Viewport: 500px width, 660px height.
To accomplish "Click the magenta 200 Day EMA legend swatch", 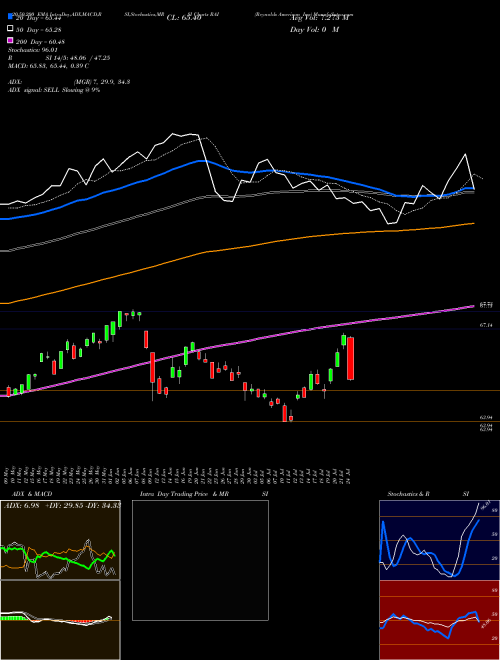I will click(10, 41).
